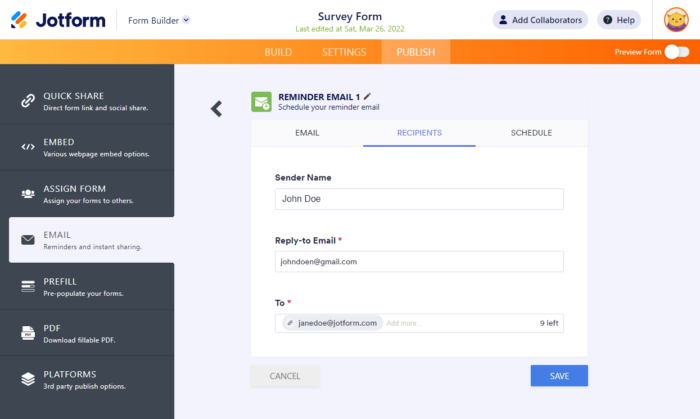This screenshot has width=700, height=419.
Task: Open the Embed code icon
Action: point(28,147)
